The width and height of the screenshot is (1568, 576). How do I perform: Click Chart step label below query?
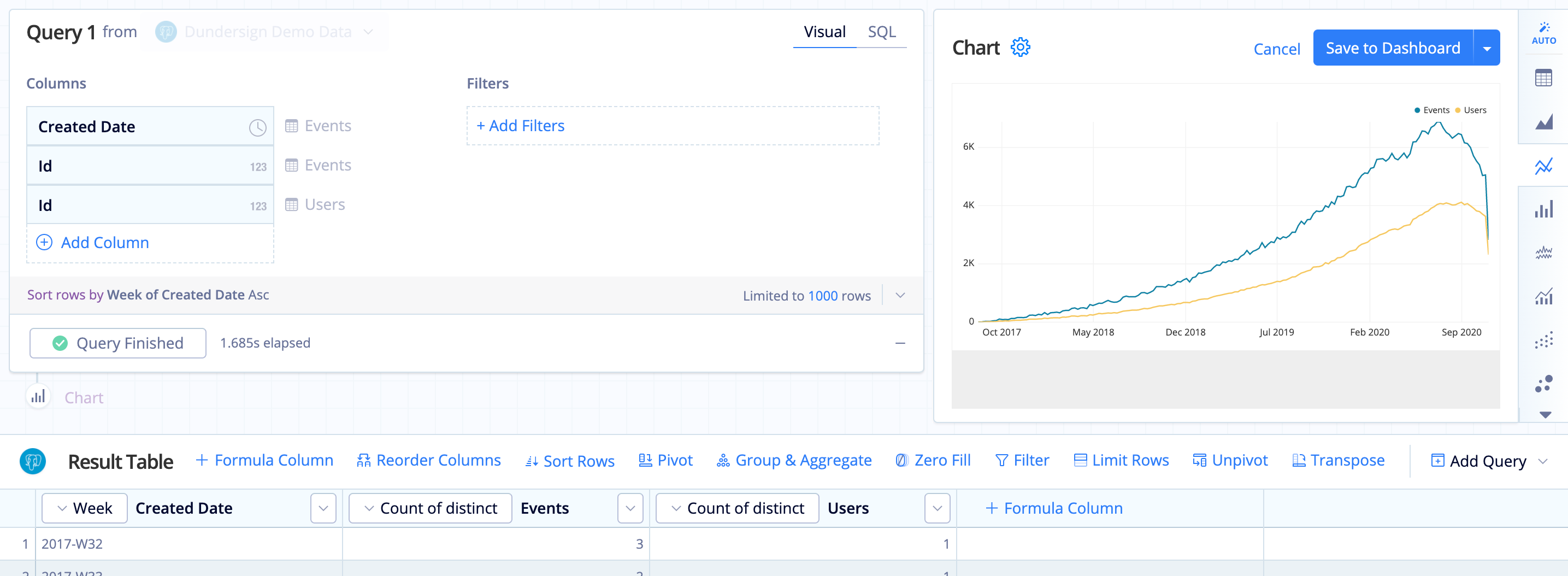(84, 398)
